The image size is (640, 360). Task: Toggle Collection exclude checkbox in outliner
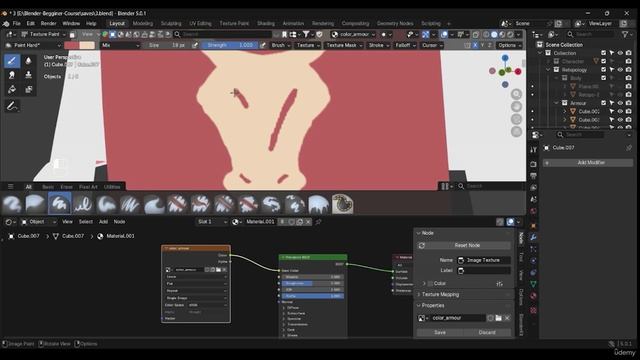click(603, 53)
